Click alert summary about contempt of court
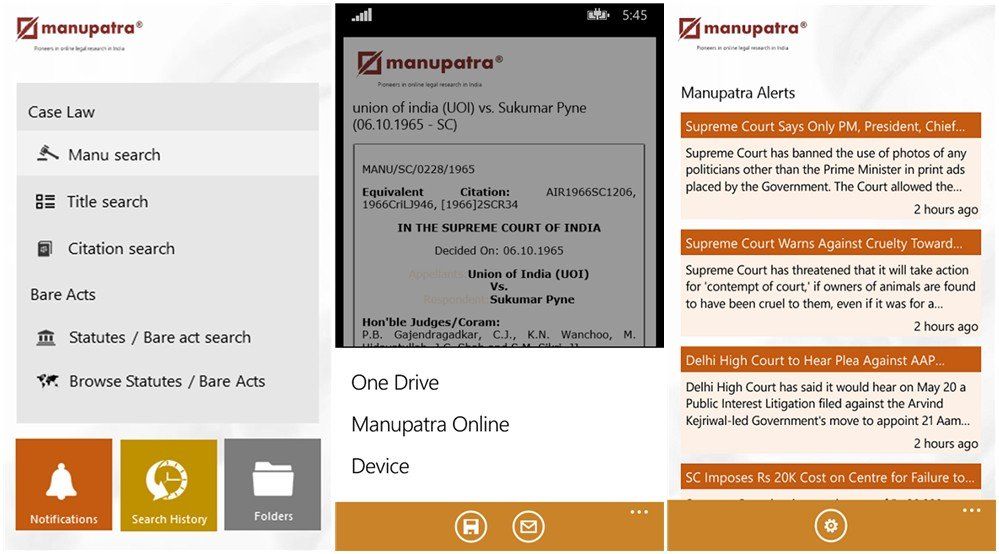 click(x=830, y=287)
